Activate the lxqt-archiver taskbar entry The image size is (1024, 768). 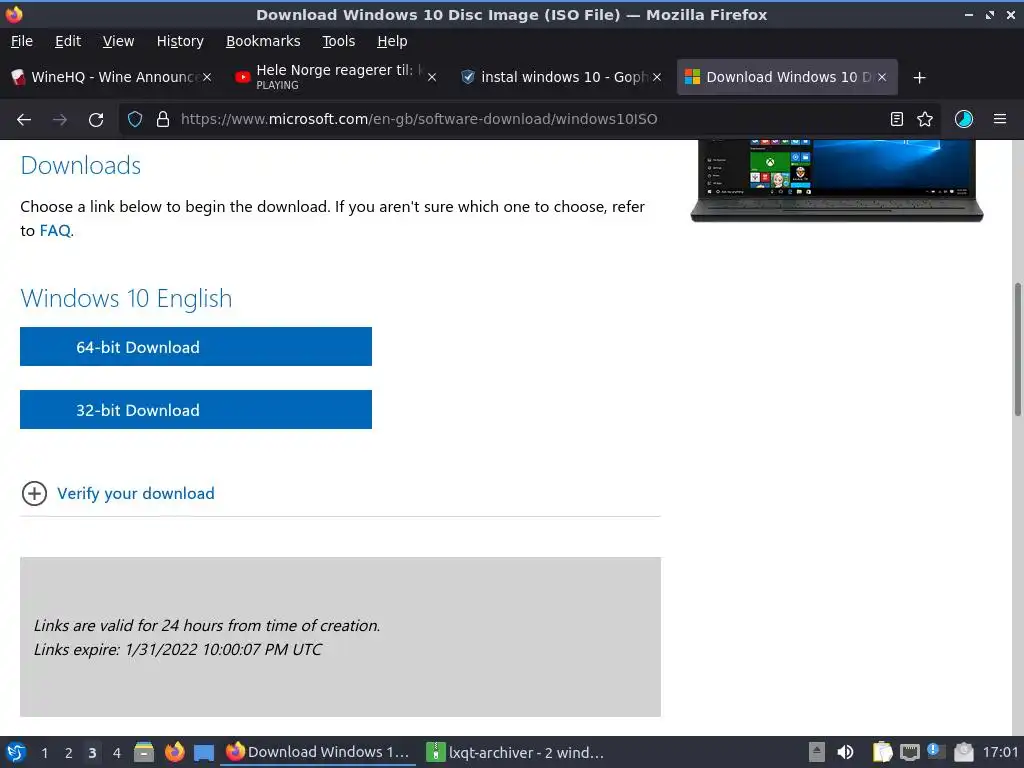point(516,752)
